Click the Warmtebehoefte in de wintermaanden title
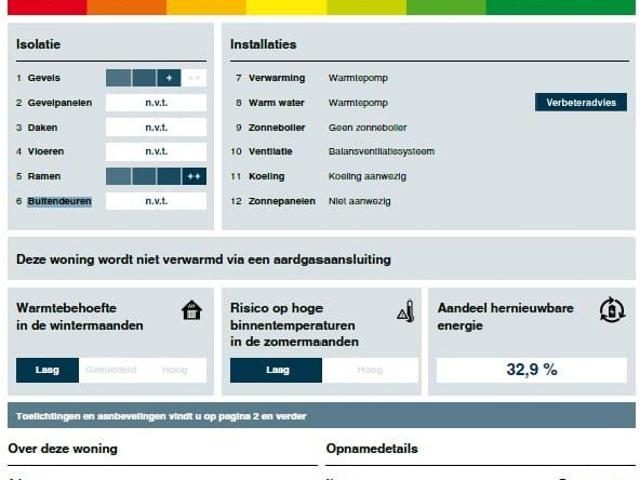This screenshot has width=640, height=480. pos(80,317)
